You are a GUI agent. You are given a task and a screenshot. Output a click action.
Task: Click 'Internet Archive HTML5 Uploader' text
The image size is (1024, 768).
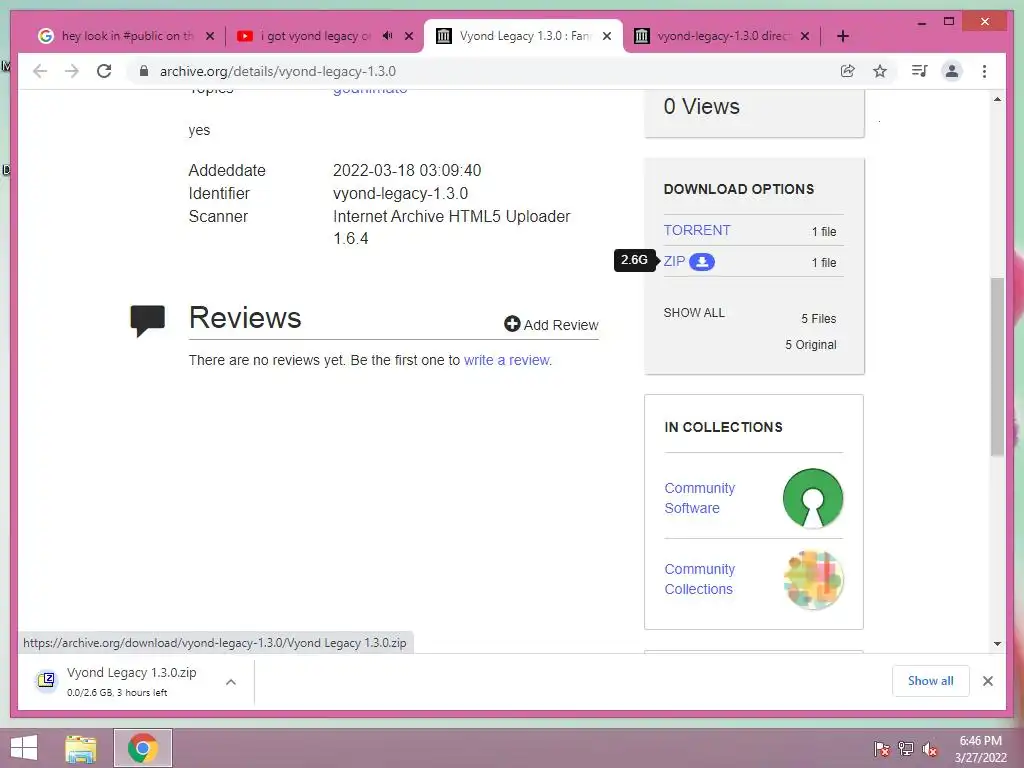click(452, 216)
